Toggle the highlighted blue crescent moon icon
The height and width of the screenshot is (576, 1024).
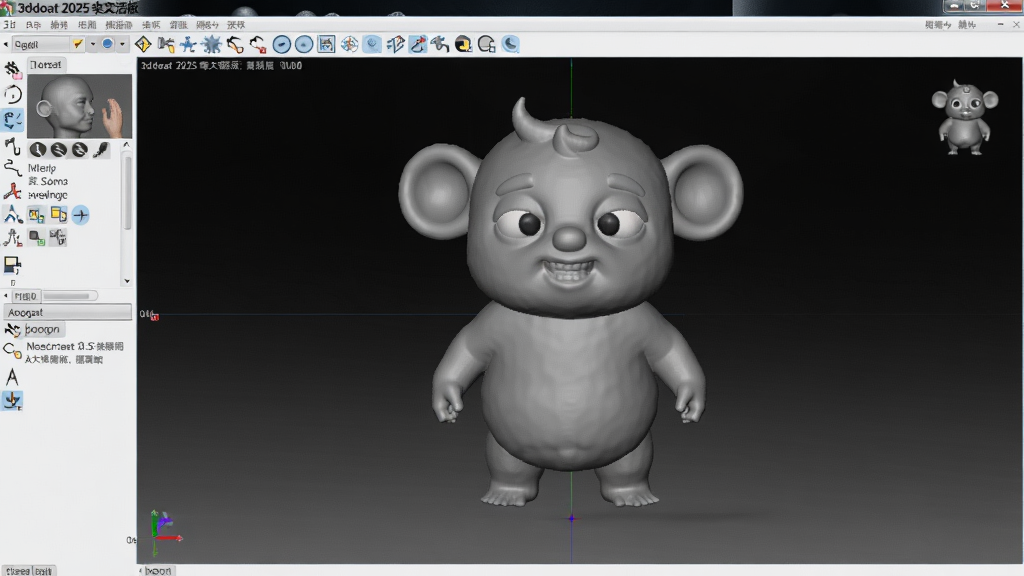click(x=510, y=44)
